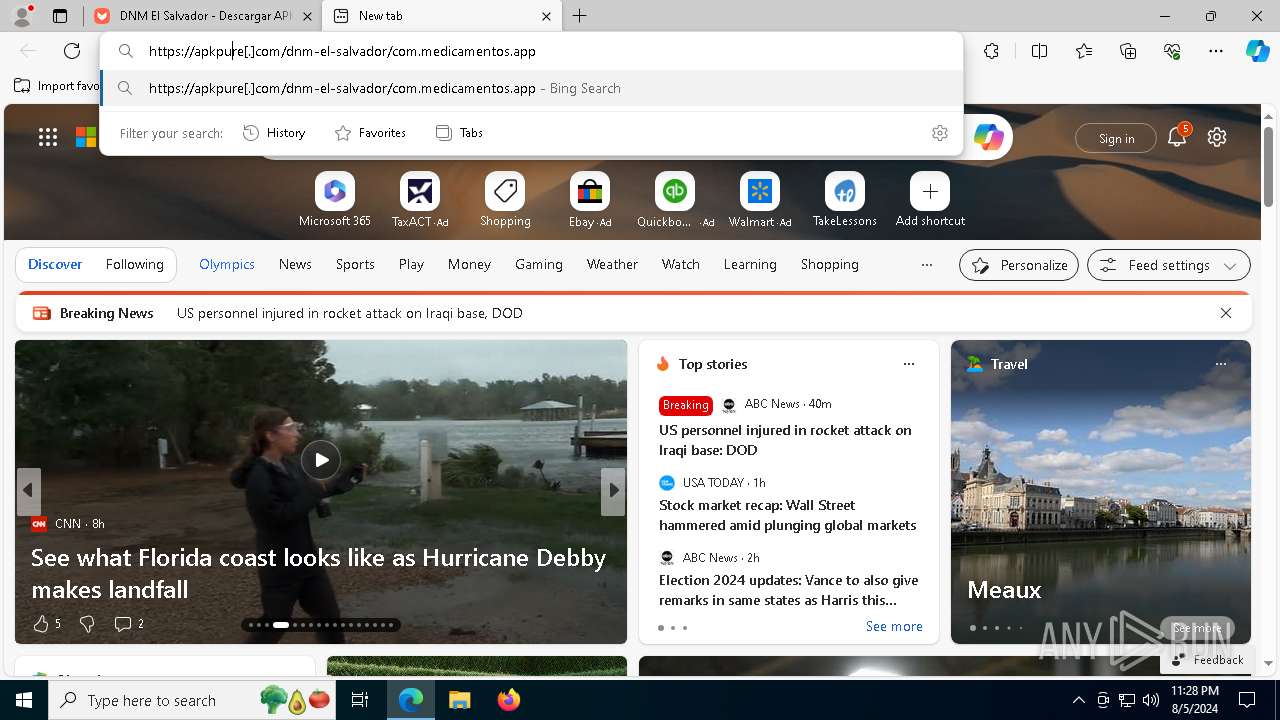Open Shopping shortcut tile
Screen dimensions: 1280x720
coord(505,200)
